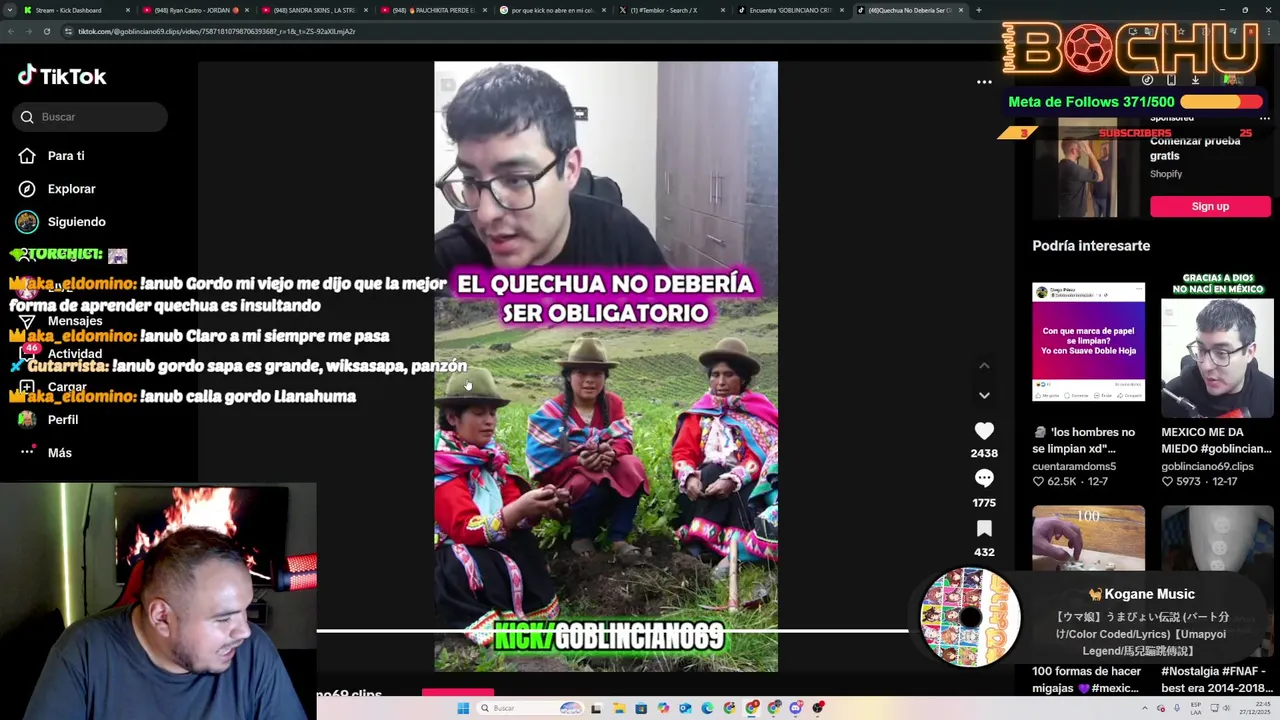The image size is (1280, 720).
Task: Click the 'MEXICO ME DA MIEDO' caption
Action: 1216,440
